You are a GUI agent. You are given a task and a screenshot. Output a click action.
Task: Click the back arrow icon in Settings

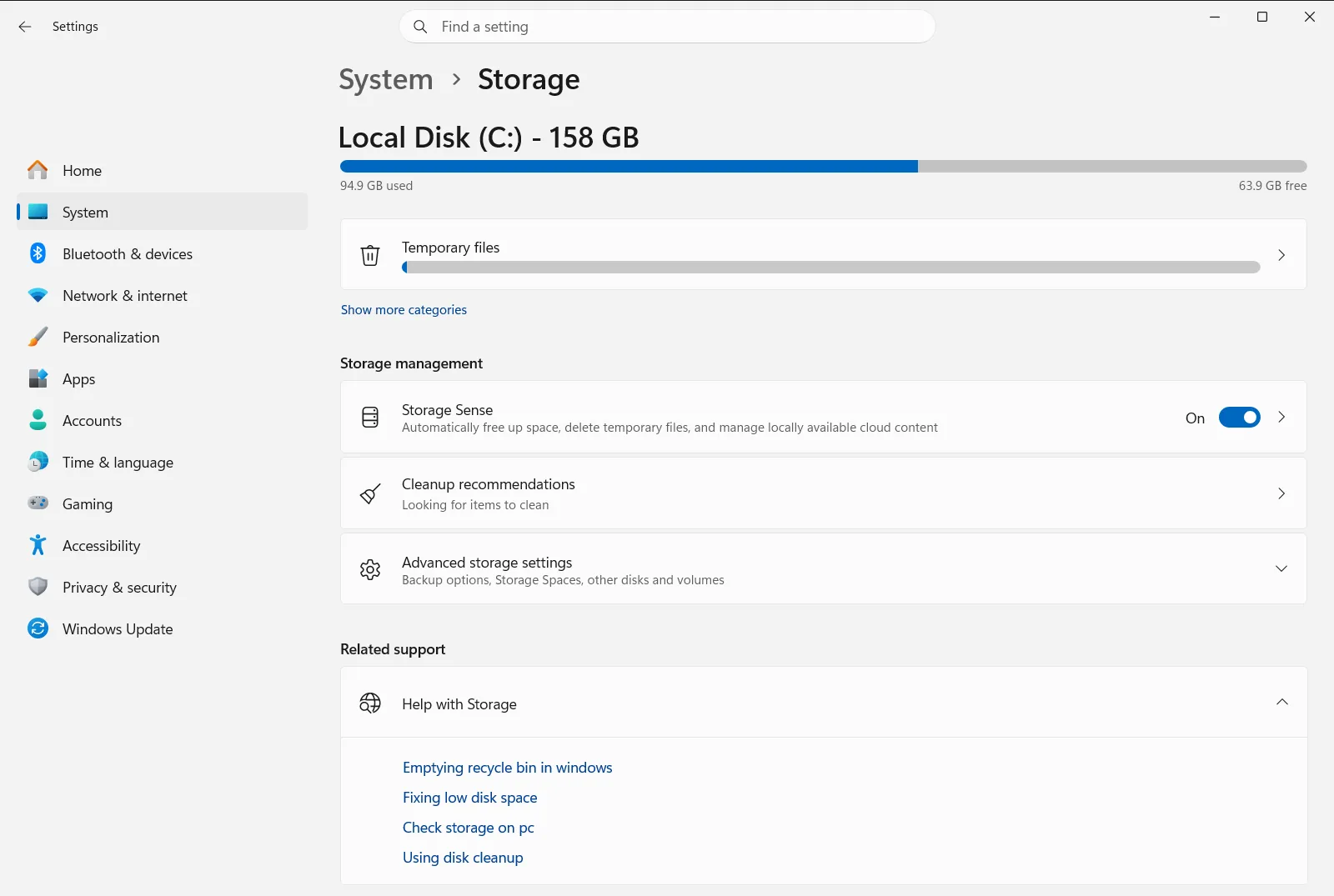click(25, 27)
